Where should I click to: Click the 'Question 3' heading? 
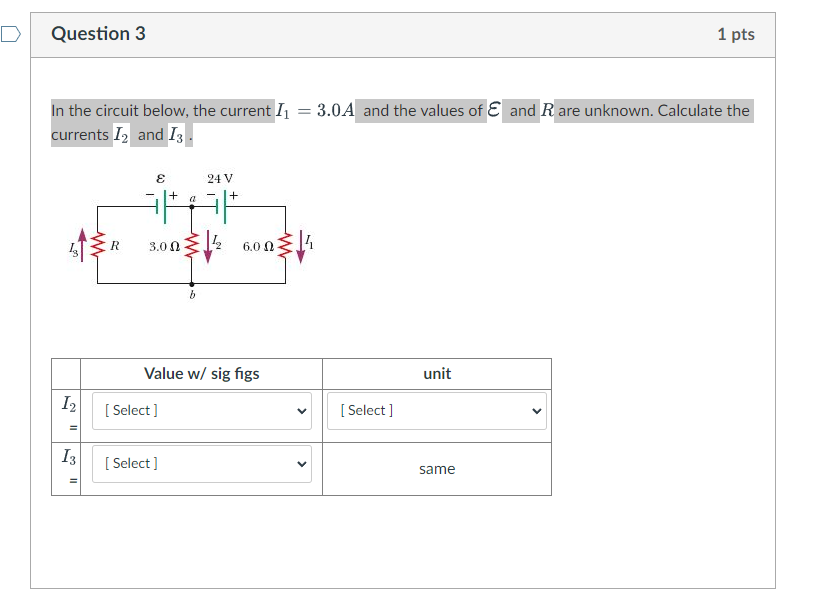coord(99,34)
